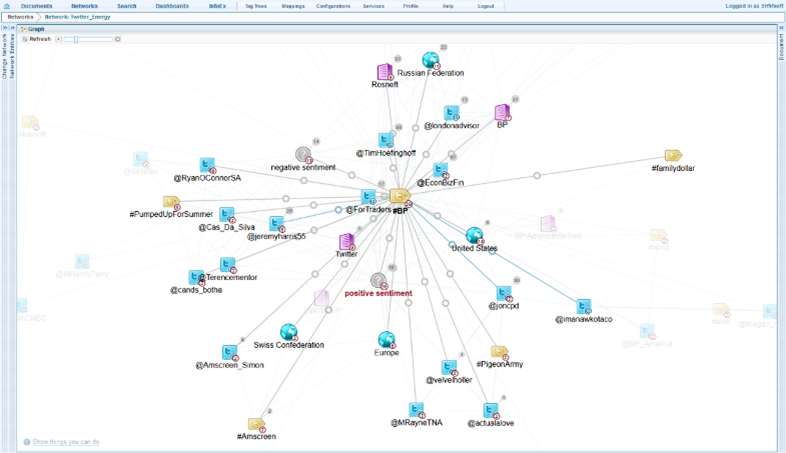Select the @RyanOConnorSA Twitter node

pos(207,165)
